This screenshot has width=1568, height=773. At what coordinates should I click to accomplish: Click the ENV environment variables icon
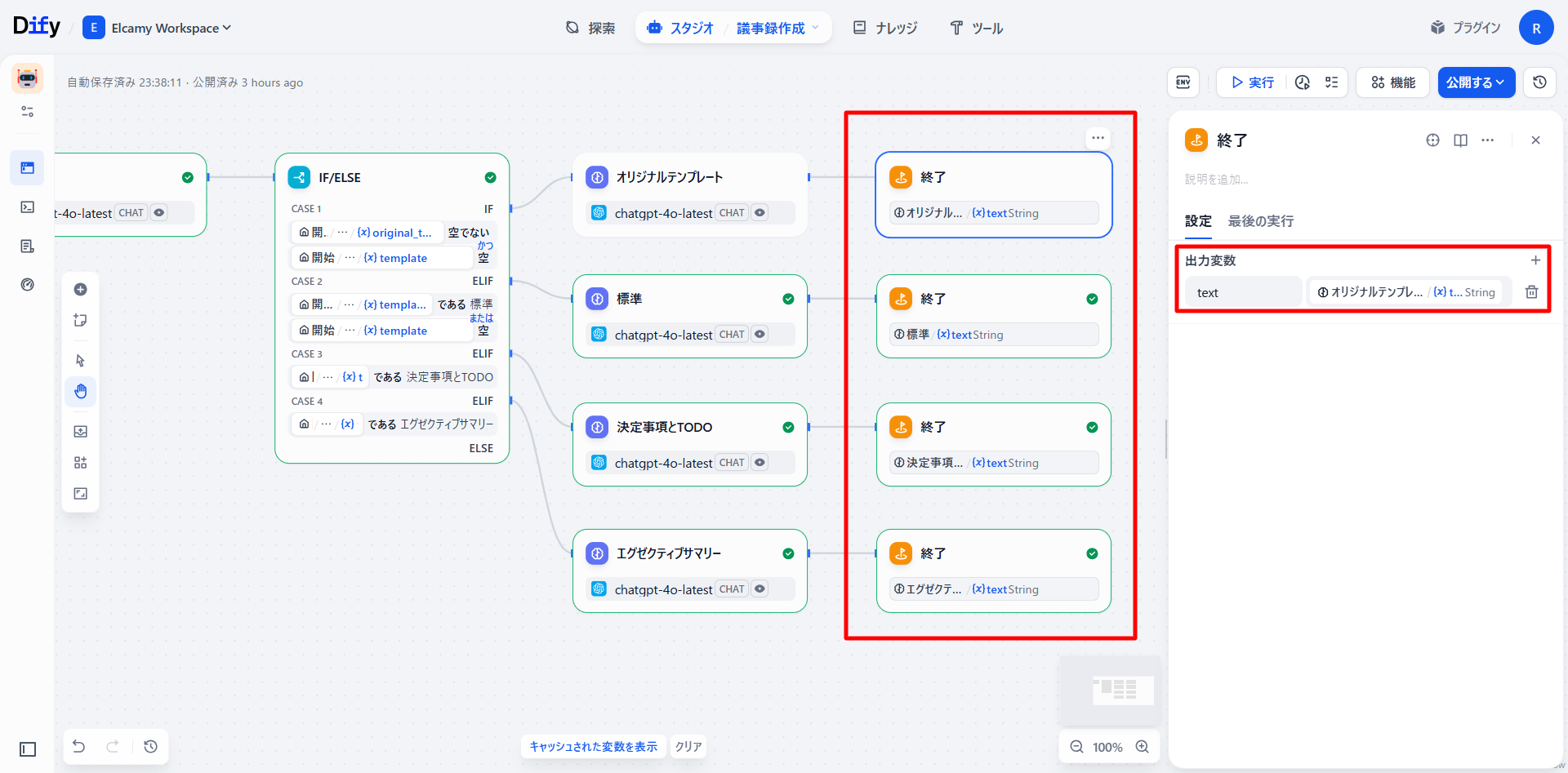click(1183, 82)
